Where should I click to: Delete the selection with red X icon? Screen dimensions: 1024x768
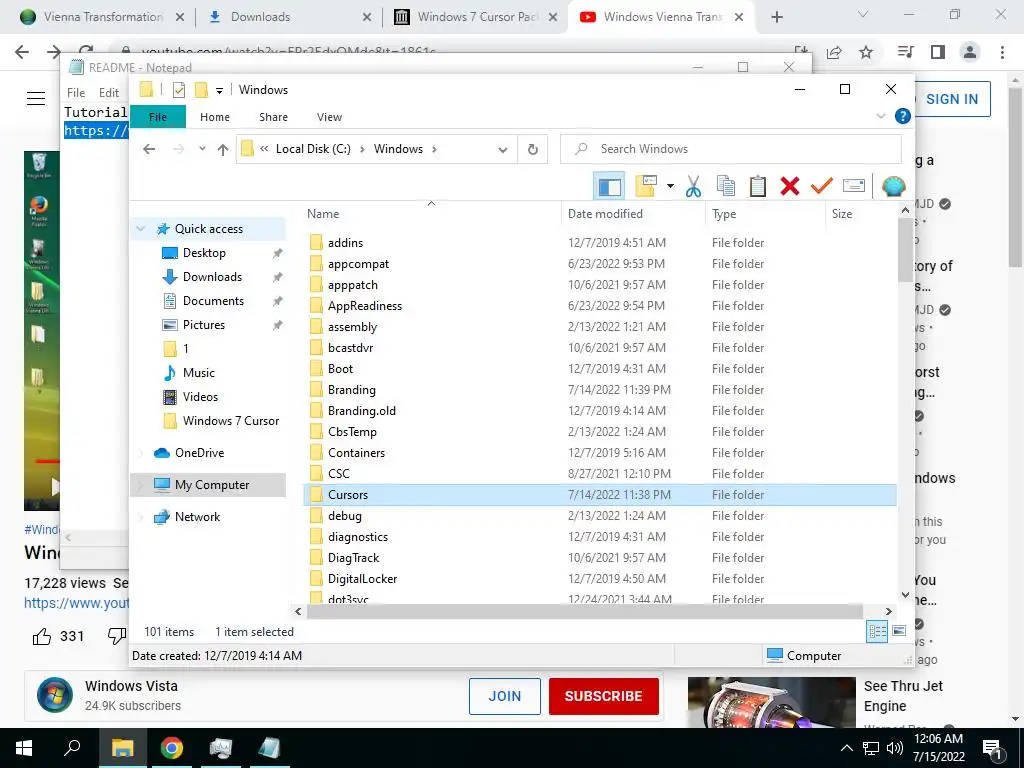click(x=790, y=186)
